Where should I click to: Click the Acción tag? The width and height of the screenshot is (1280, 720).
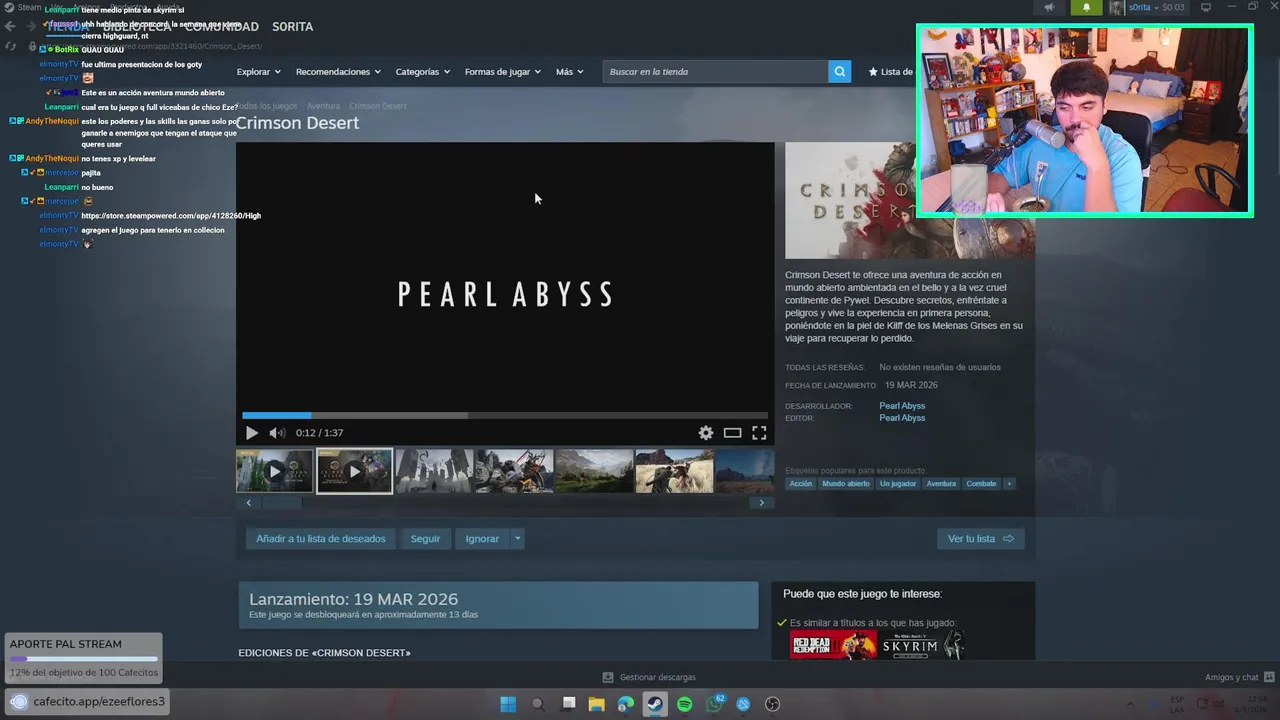pyautogui.click(x=801, y=484)
